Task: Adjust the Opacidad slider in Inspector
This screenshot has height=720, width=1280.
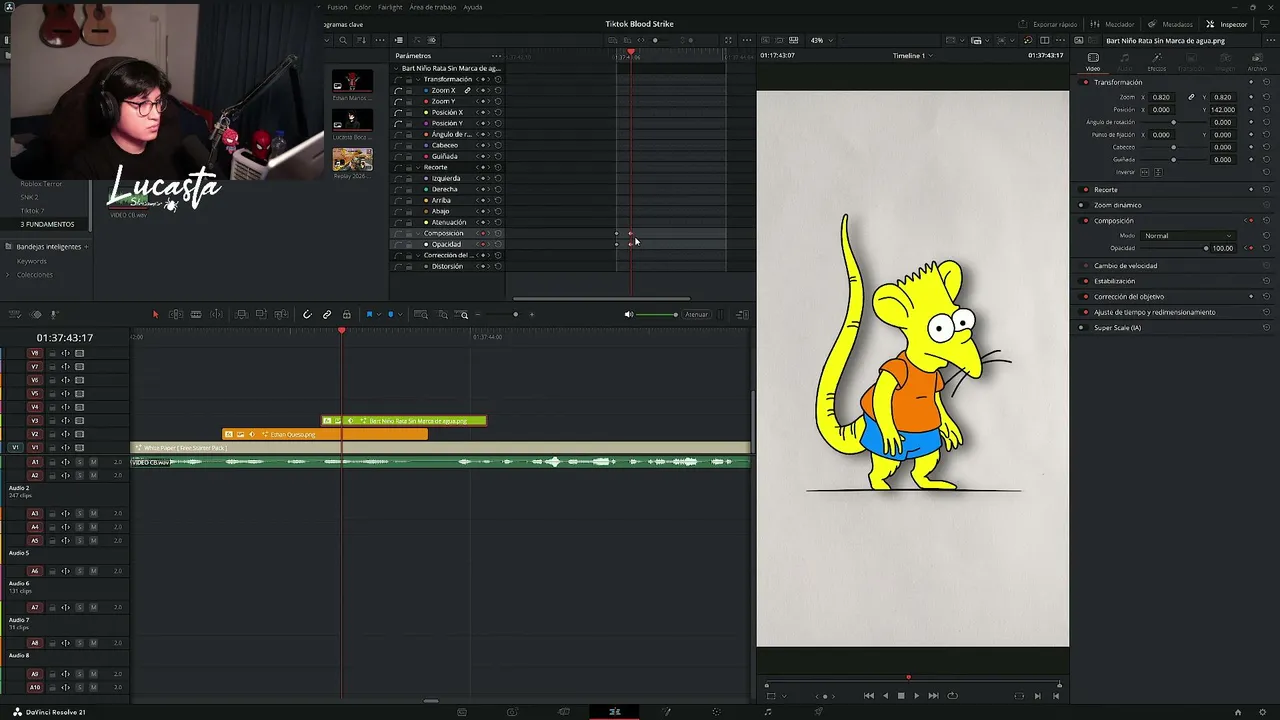Action: tap(1172, 248)
